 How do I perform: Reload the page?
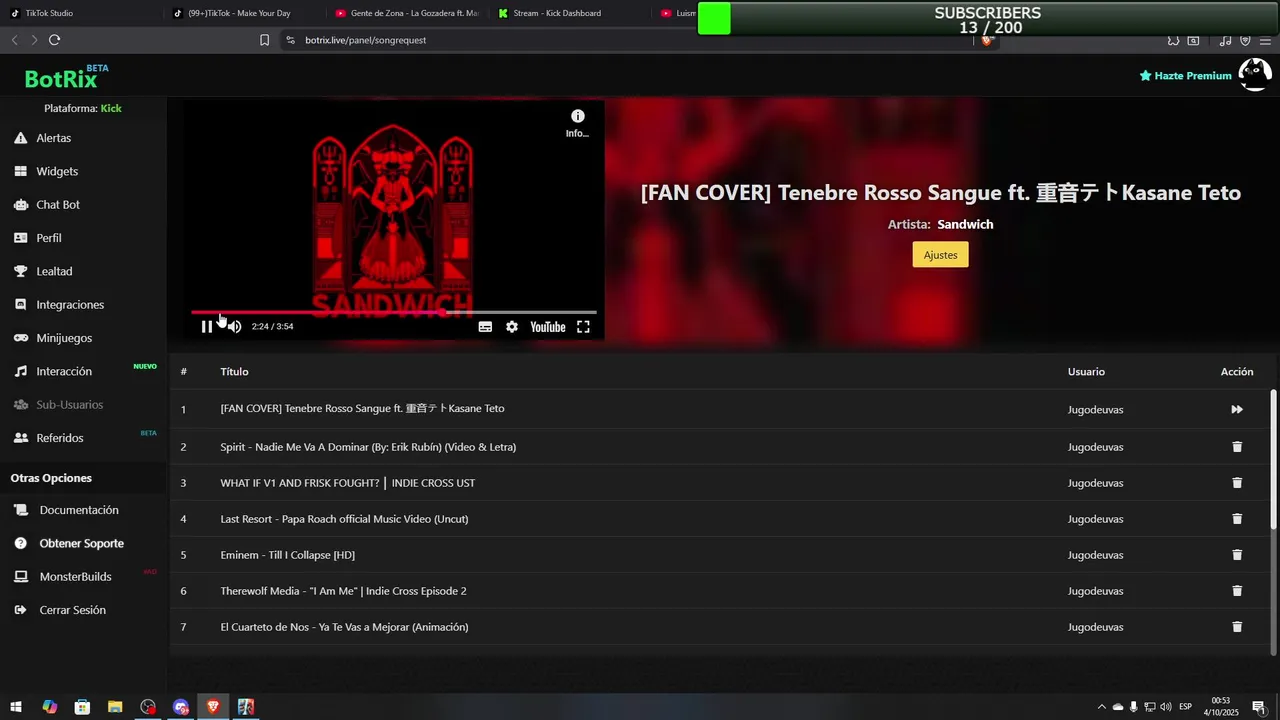(54, 40)
